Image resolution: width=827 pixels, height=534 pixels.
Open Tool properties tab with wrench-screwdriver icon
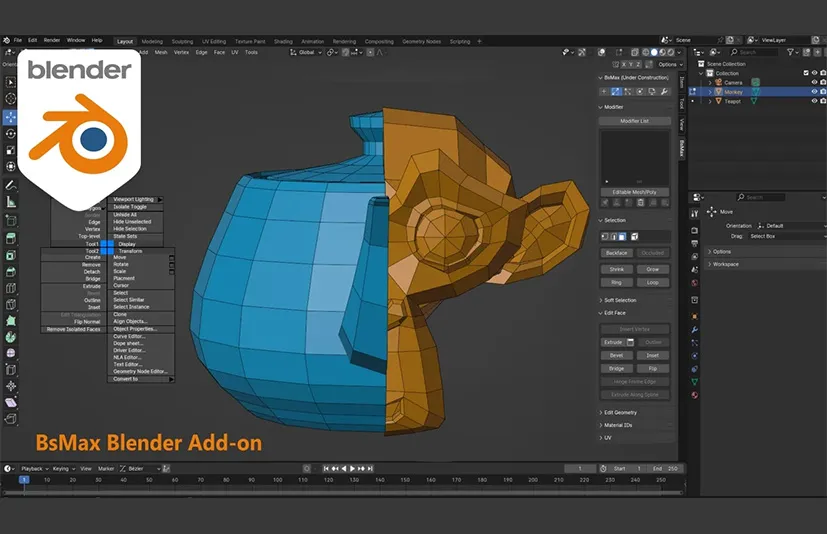coord(695,213)
